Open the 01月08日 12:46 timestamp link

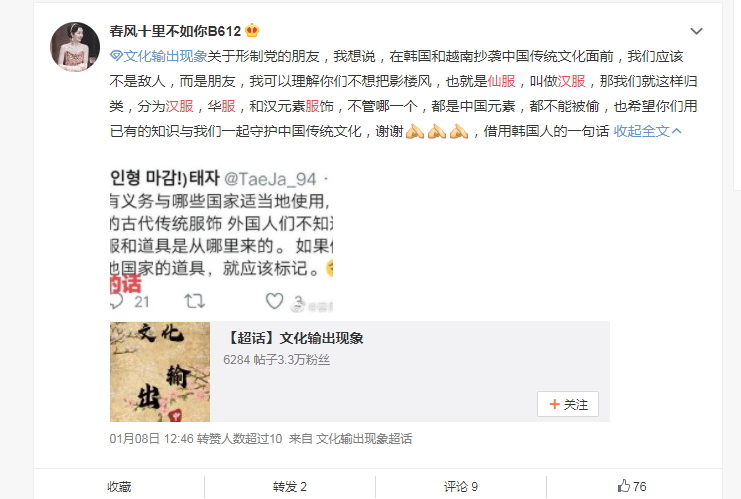tap(152, 439)
